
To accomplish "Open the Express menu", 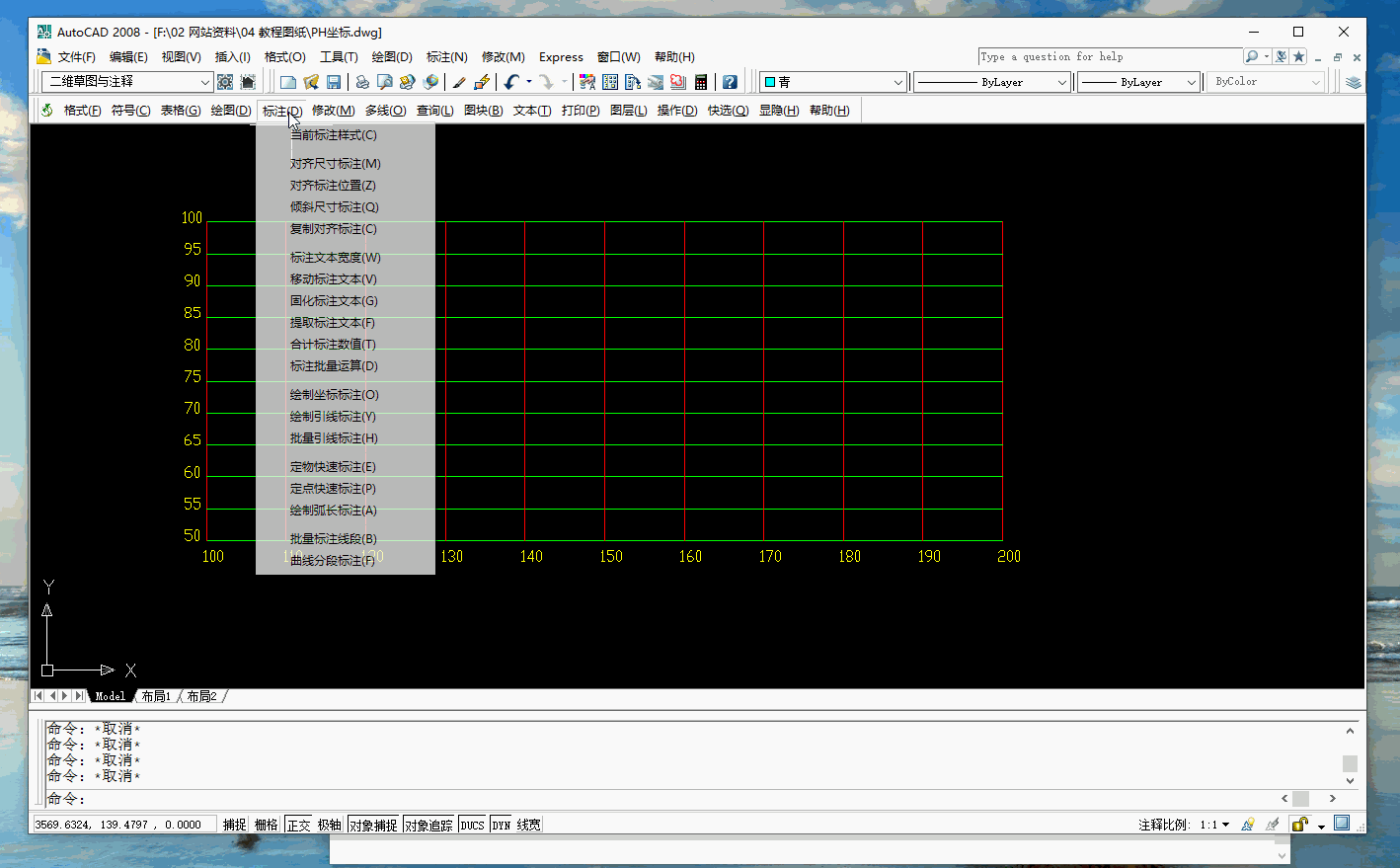I will [x=561, y=57].
